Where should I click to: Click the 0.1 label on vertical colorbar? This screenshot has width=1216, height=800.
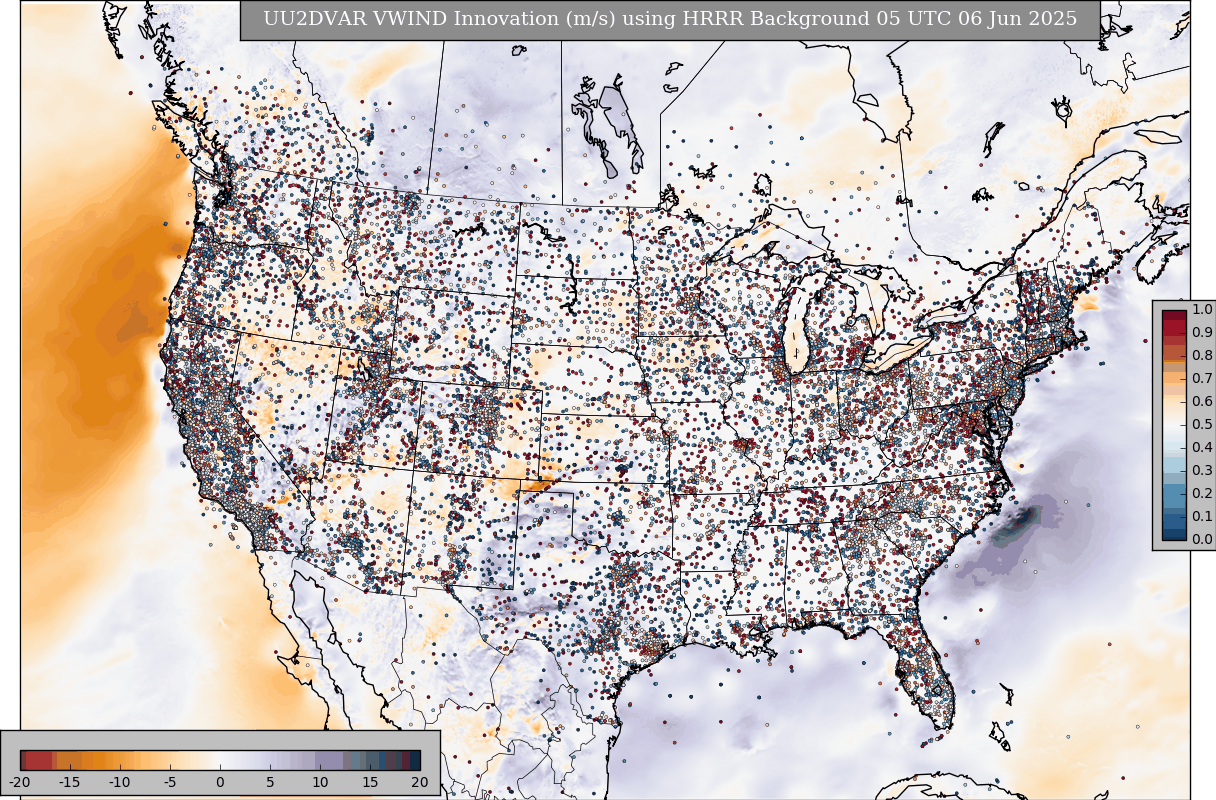pyautogui.click(x=1202, y=517)
